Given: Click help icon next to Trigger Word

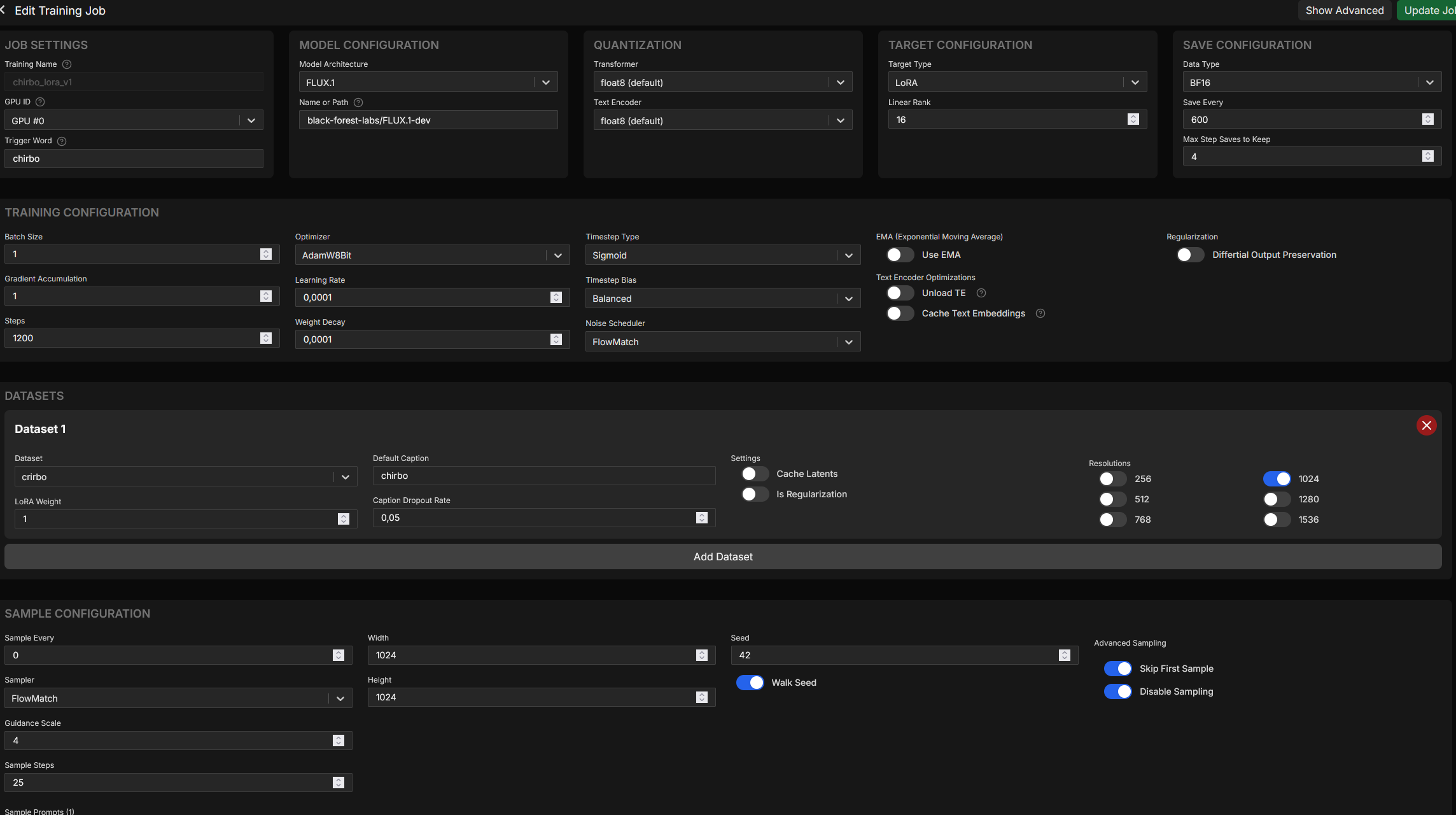Looking at the screenshot, I should coord(62,141).
